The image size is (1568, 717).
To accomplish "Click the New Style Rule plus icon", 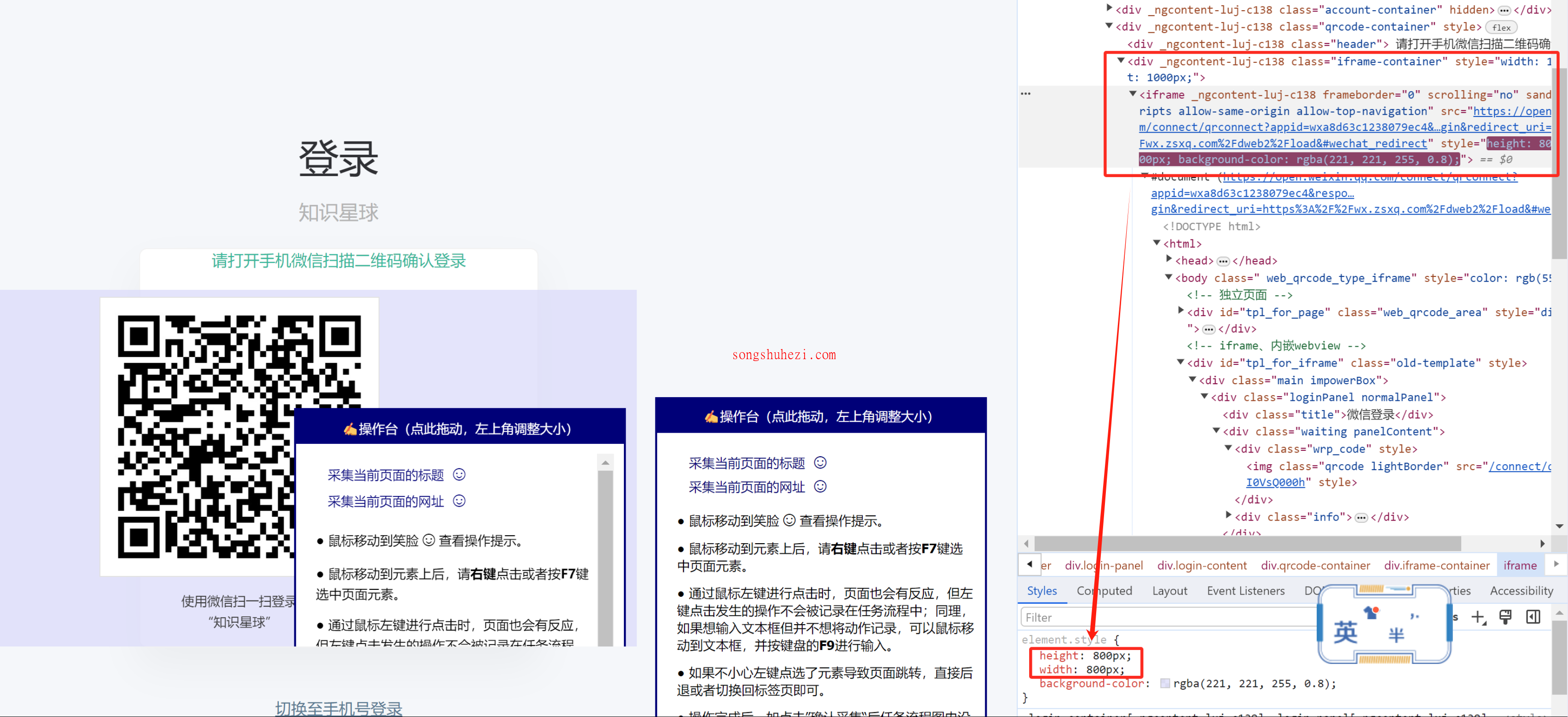I will click(1478, 617).
